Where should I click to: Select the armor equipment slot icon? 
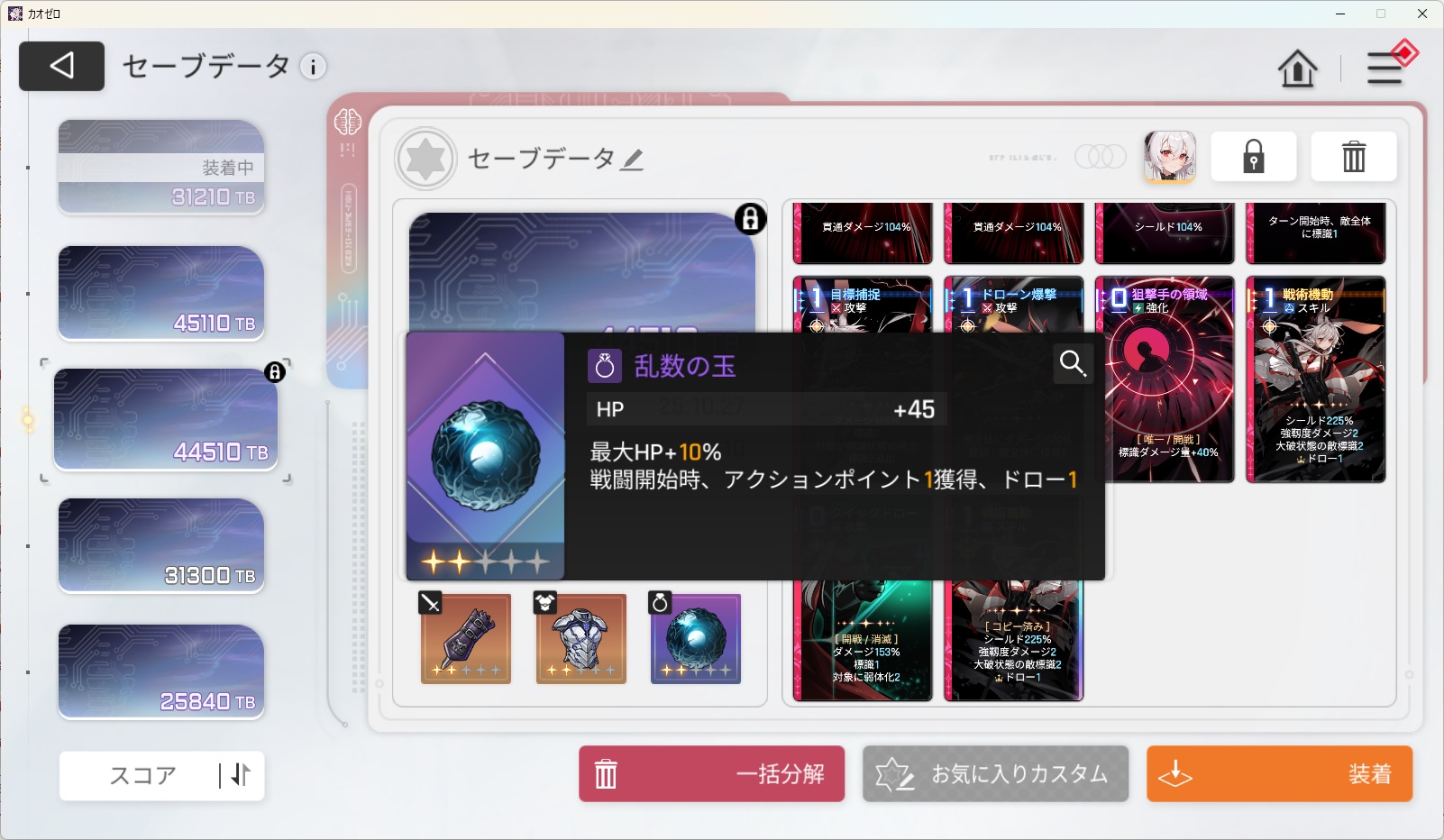click(581, 638)
